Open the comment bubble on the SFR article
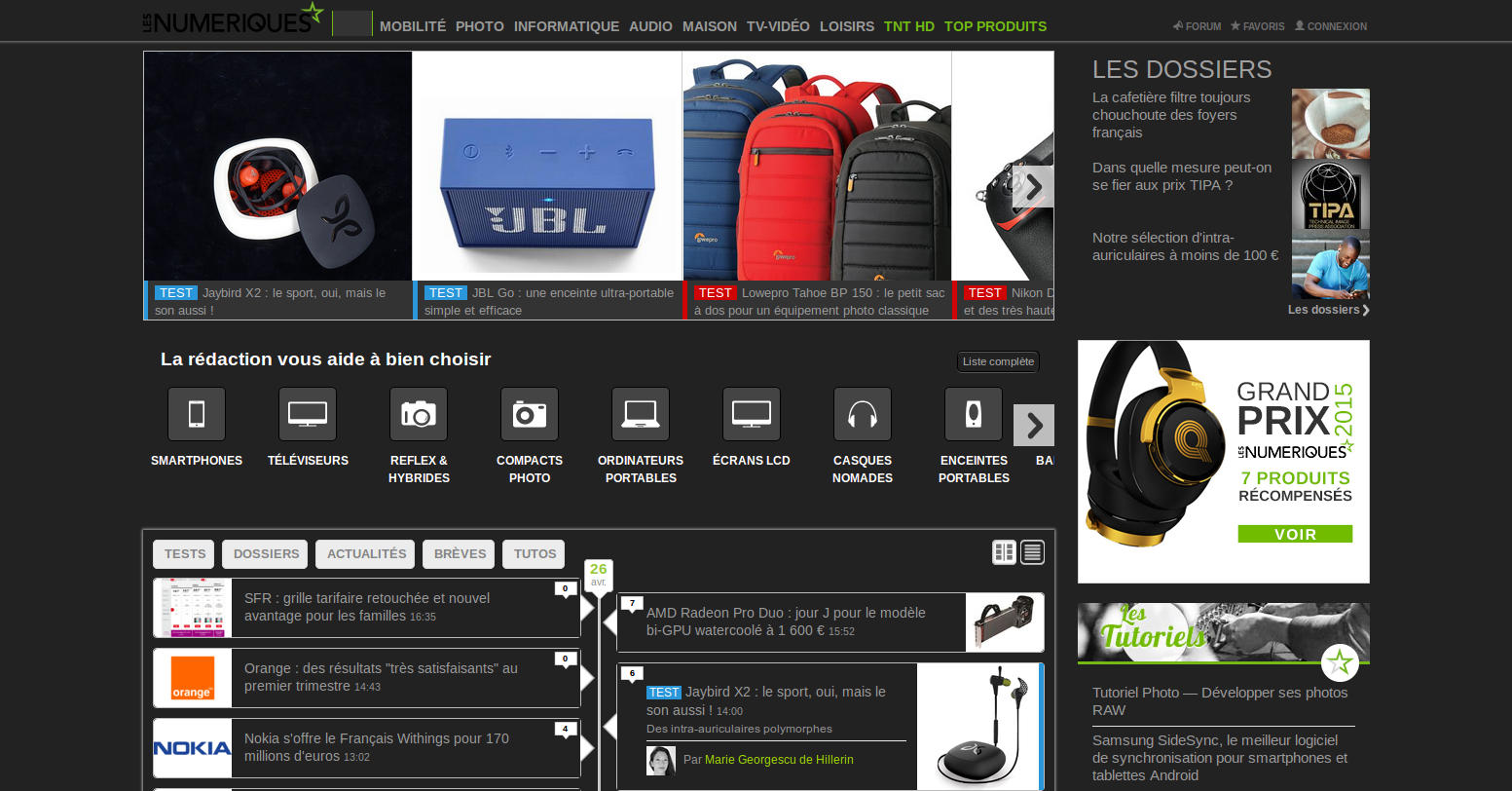The height and width of the screenshot is (791, 1512). [x=566, y=589]
